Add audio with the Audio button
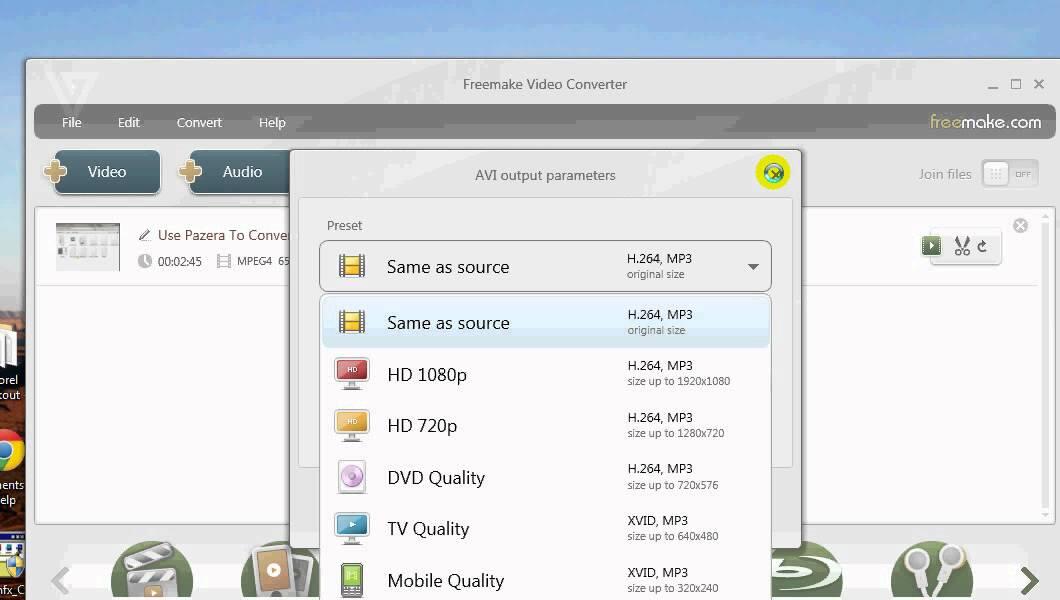The width and height of the screenshot is (1060, 600). (235, 172)
